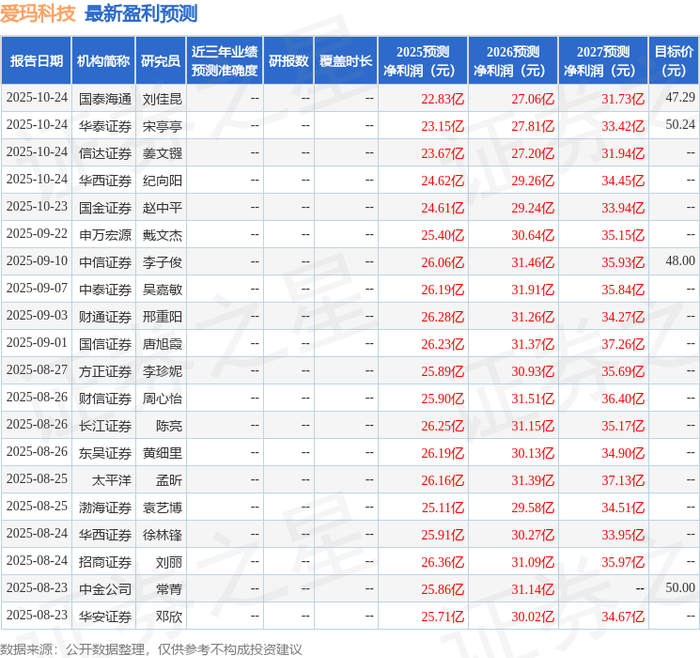Click the 数据来源 disclaimer footer text
This screenshot has height=658, width=700.
tap(151, 649)
